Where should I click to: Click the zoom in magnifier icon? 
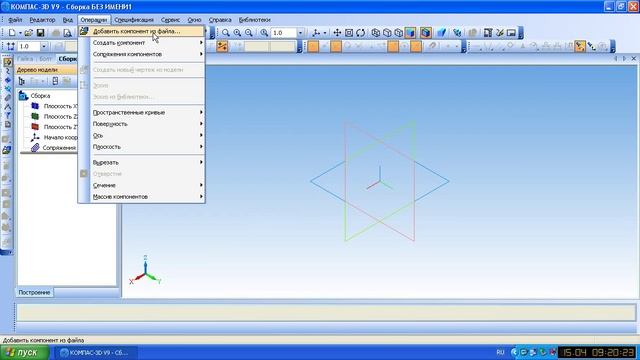click(x=237, y=33)
